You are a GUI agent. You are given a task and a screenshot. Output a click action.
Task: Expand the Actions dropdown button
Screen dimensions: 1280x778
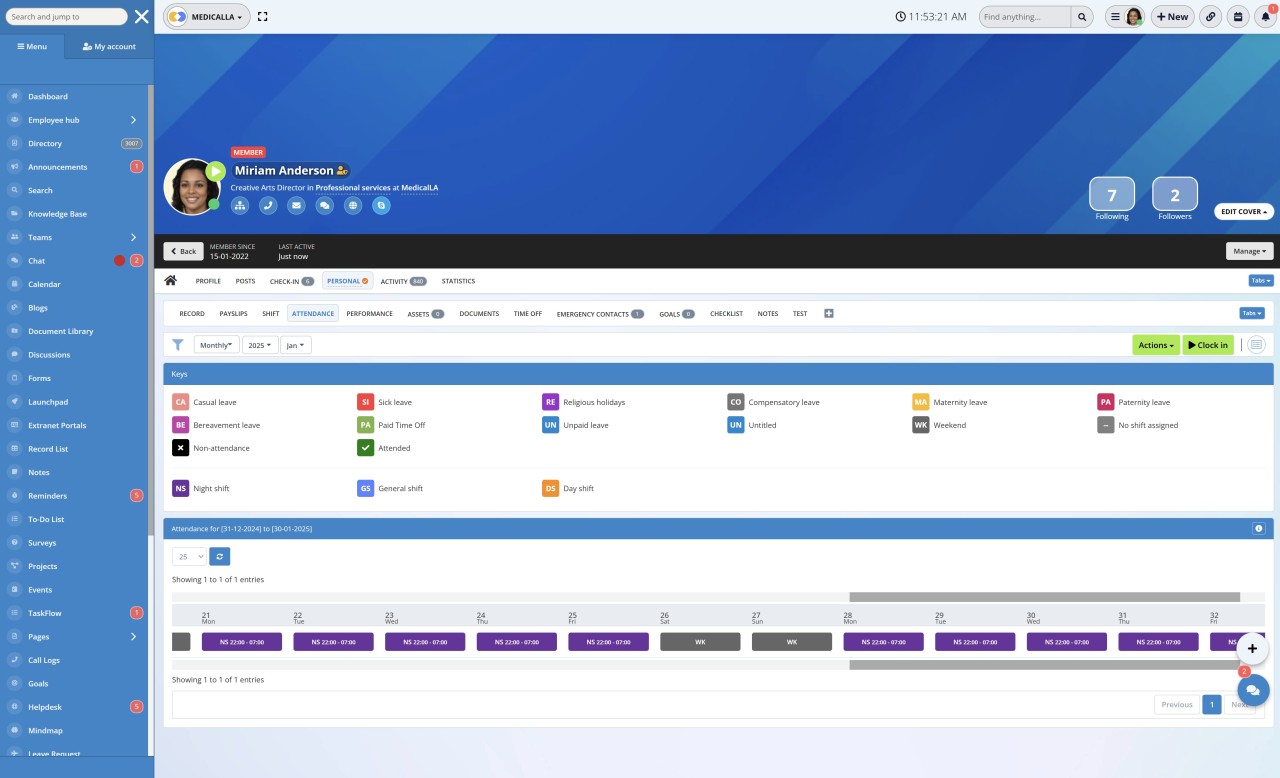(1155, 344)
